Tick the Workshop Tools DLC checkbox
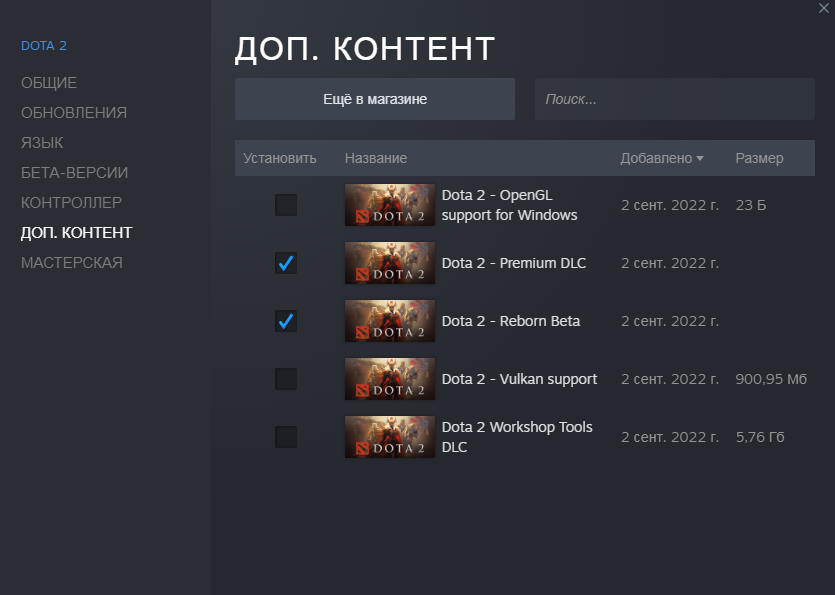 click(285, 437)
